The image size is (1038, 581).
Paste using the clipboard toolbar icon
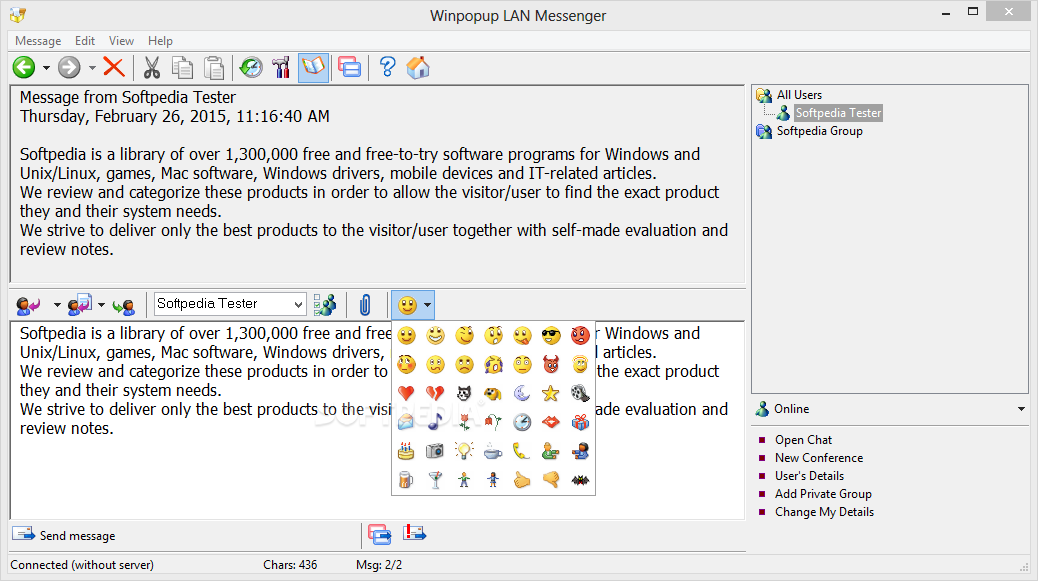[x=213, y=67]
